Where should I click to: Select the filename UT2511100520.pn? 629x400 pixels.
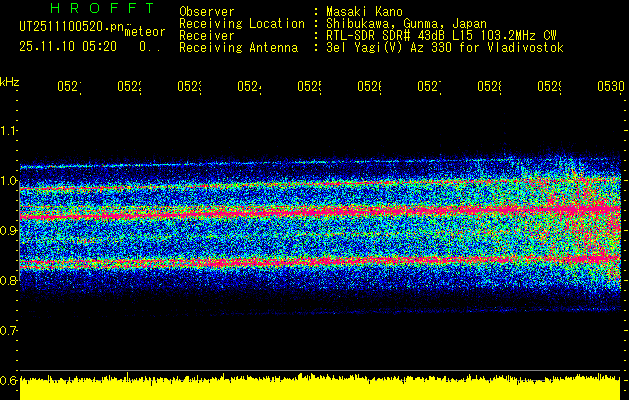pyautogui.click(x=71, y=26)
